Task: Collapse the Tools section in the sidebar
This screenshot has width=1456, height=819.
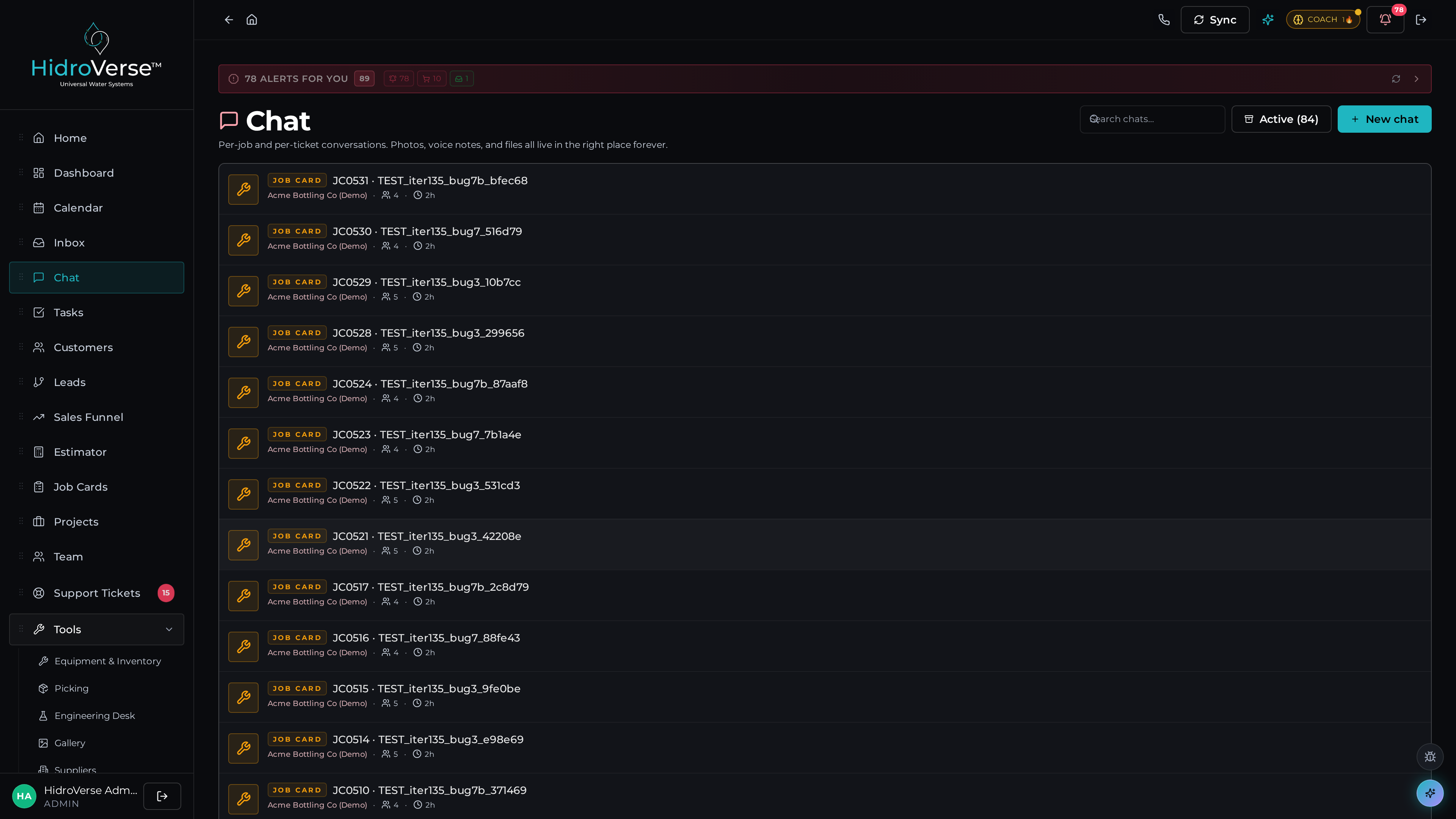Action: (x=97, y=630)
